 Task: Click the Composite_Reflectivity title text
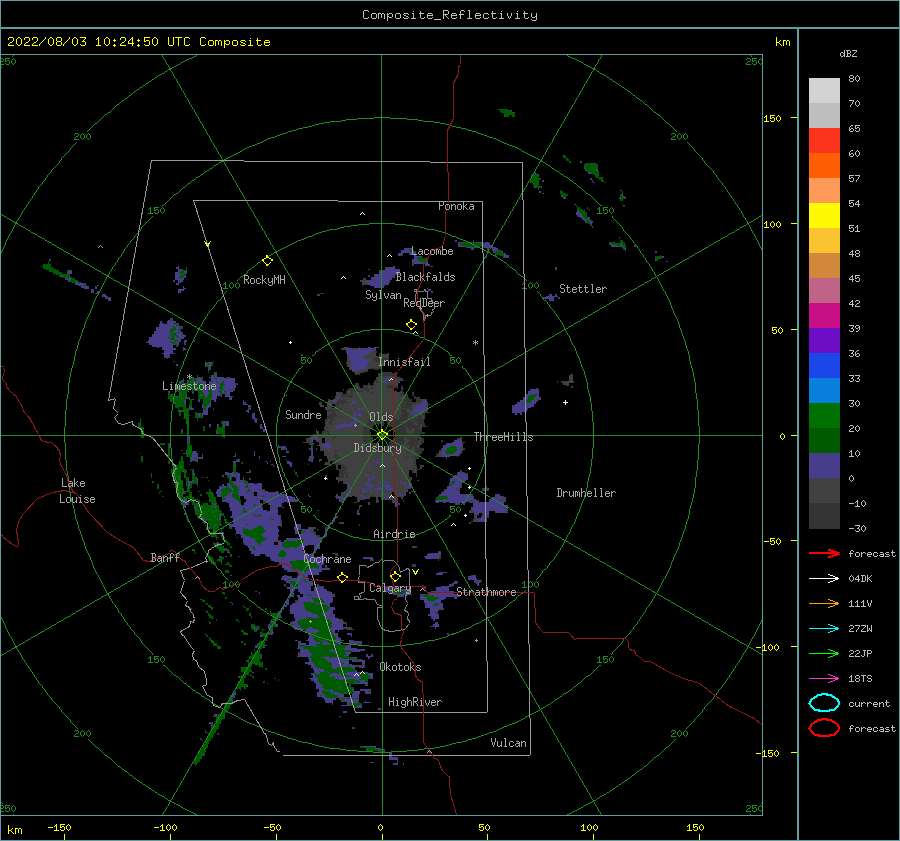[x=450, y=15]
